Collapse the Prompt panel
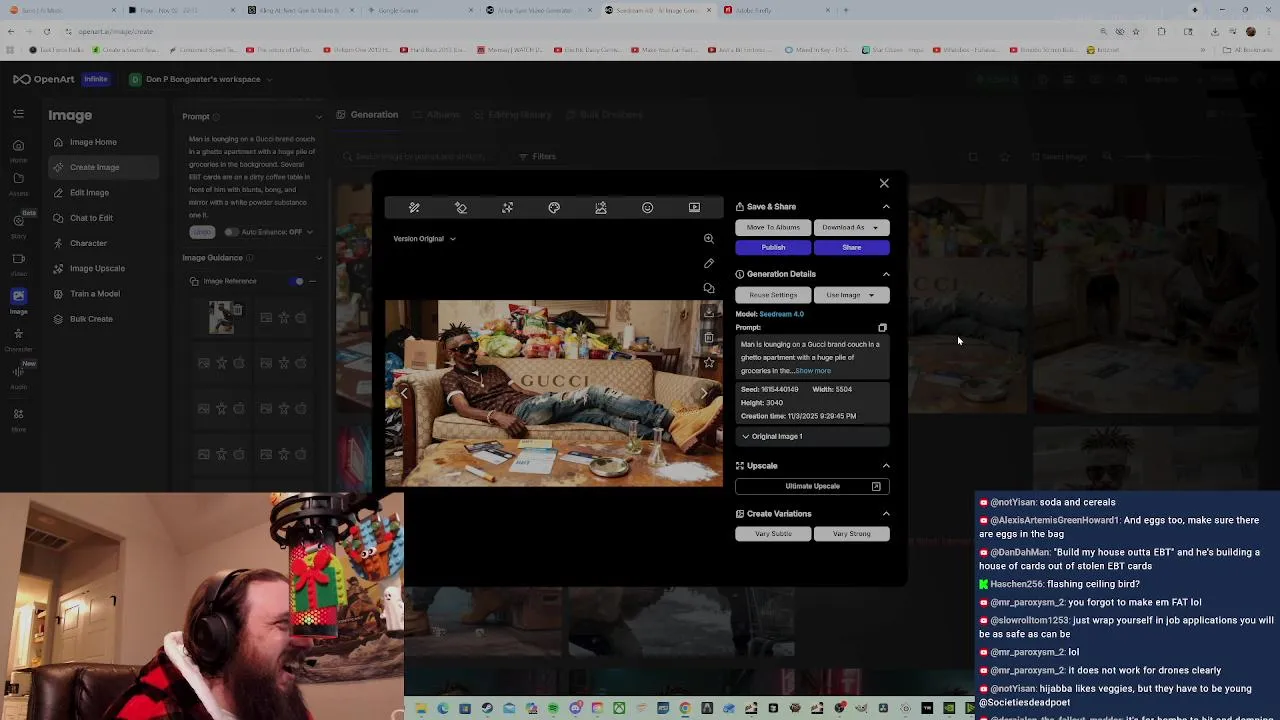The width and height of the screenshot is (1280, 720). pos(319,117)
